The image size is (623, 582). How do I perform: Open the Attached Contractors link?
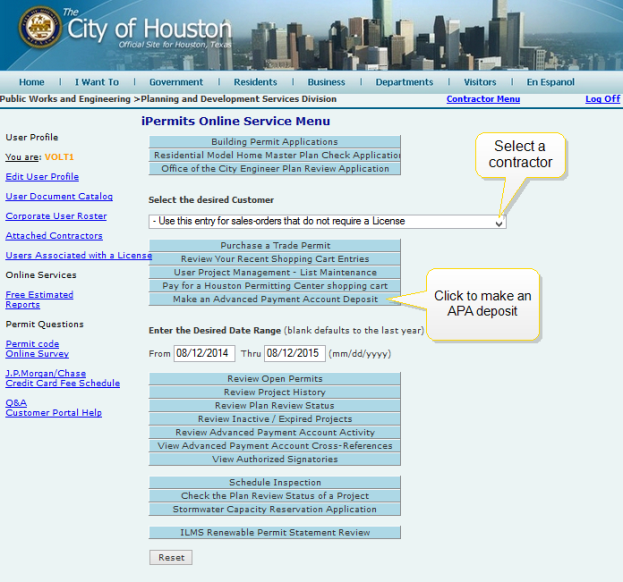coord(54,236)
